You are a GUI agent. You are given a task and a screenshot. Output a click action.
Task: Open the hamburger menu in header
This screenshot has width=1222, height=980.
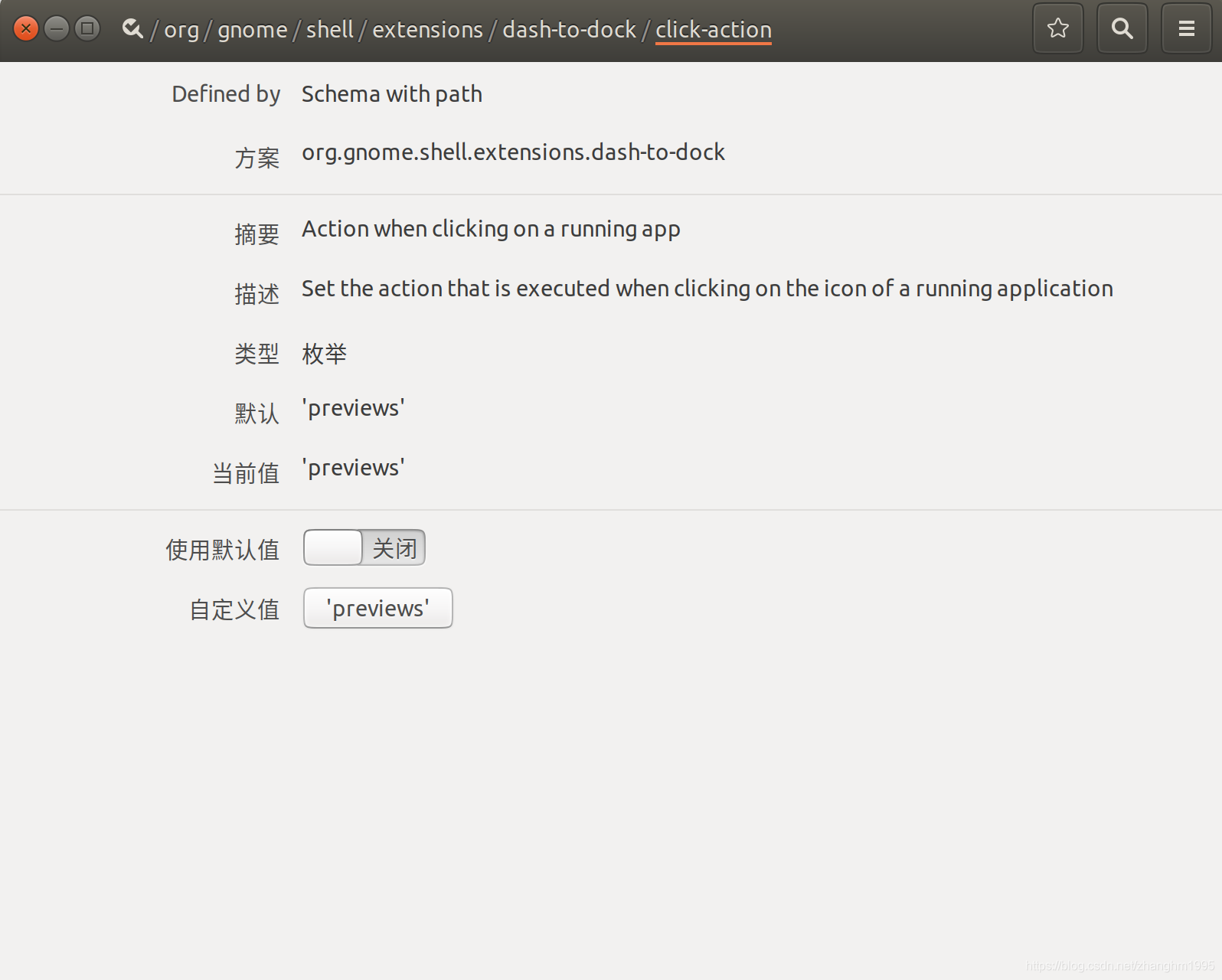[x=1186, y=28]
